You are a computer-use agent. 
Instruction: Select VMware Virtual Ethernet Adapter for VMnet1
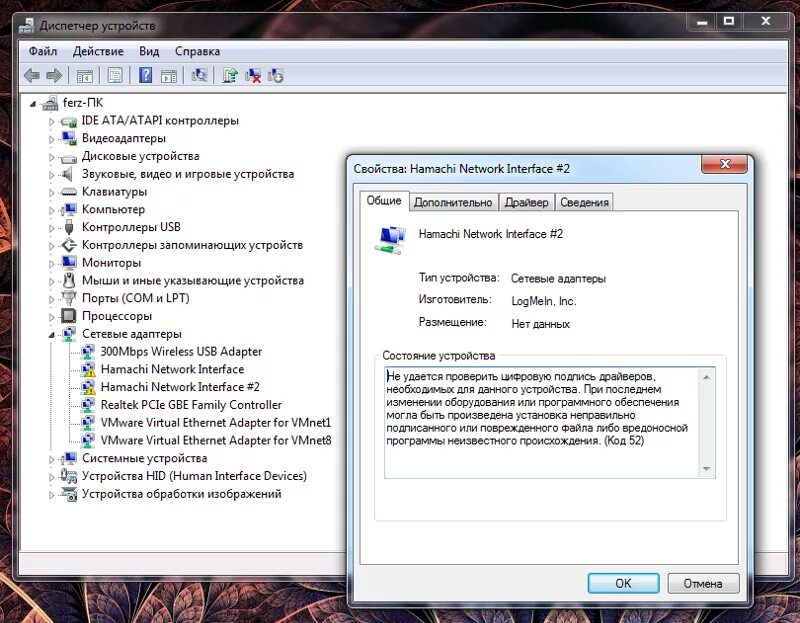tap(216, 422)
